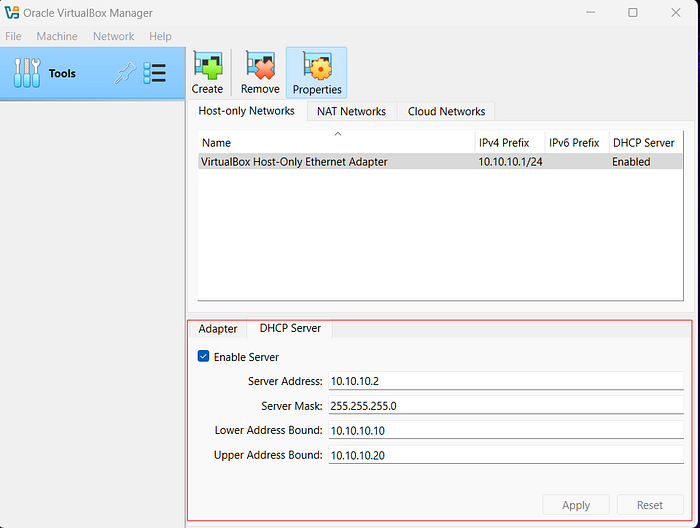The image size is (700, 528).
Task: Maximize the VirtualBox Manager window
Action: [x=633, y=12]
